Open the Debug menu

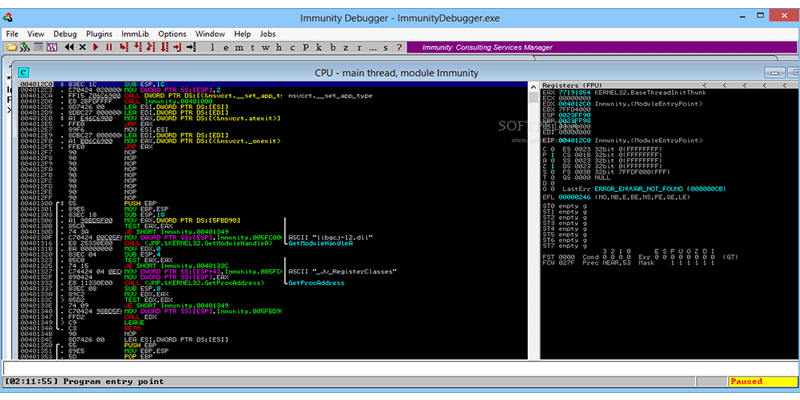point(65,34)
